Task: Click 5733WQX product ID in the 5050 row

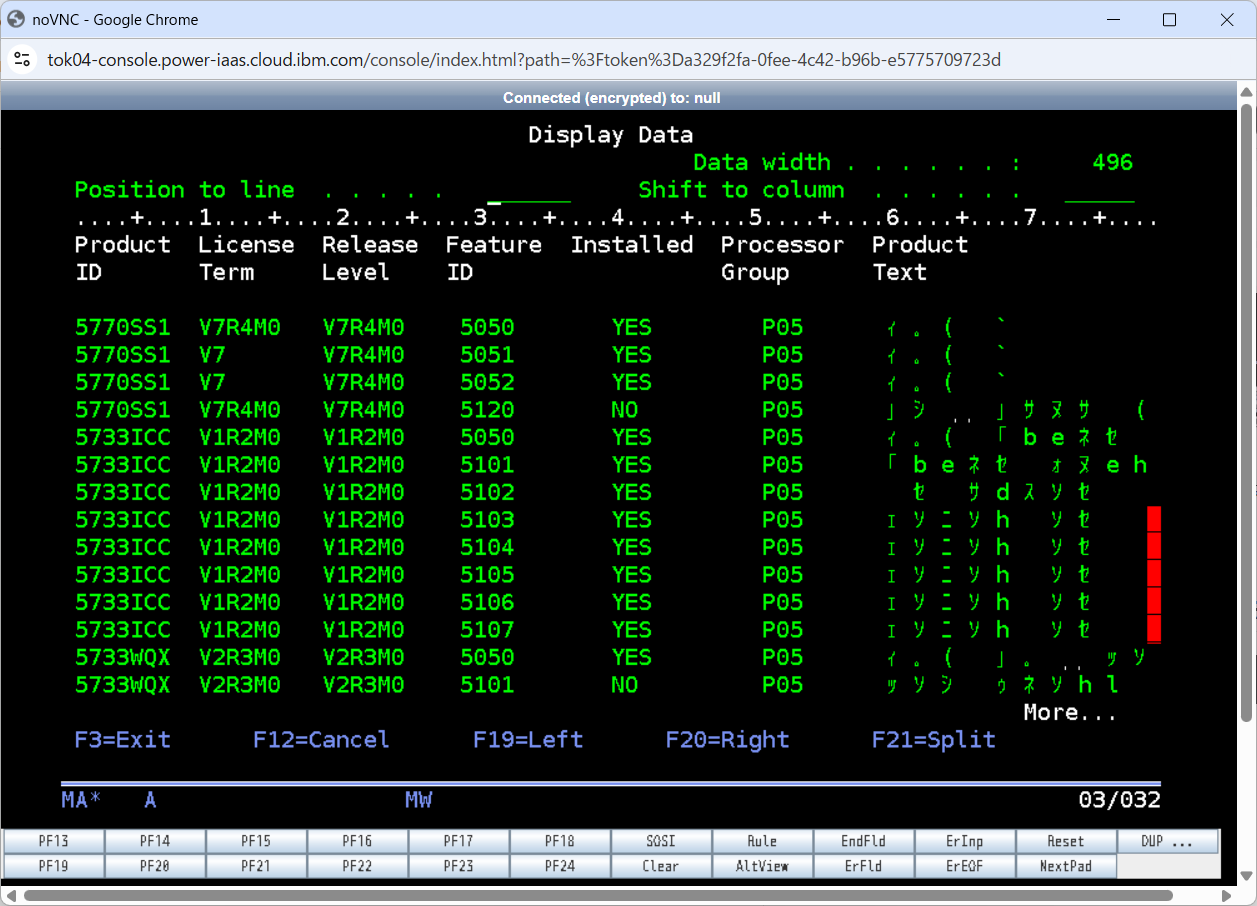Action: point(123,658)
